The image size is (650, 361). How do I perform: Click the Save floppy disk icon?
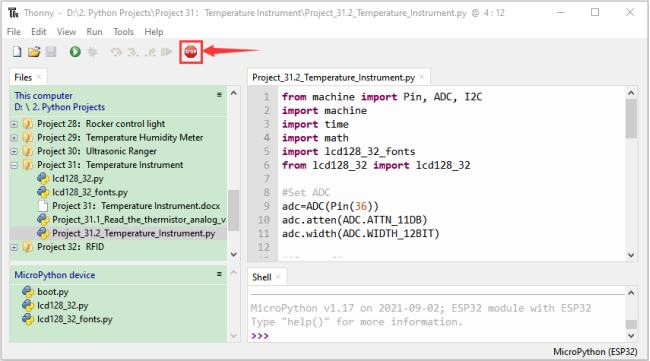tap(51, 52)
